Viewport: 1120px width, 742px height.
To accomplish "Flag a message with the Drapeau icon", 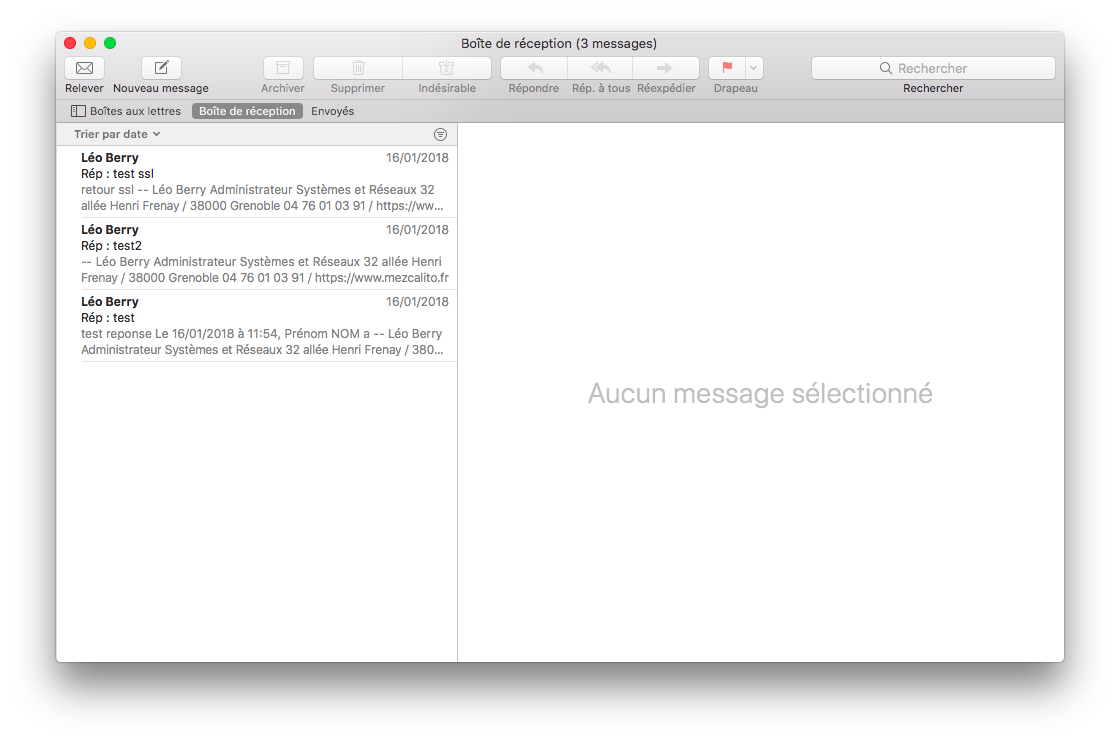I will click(725, 68).
